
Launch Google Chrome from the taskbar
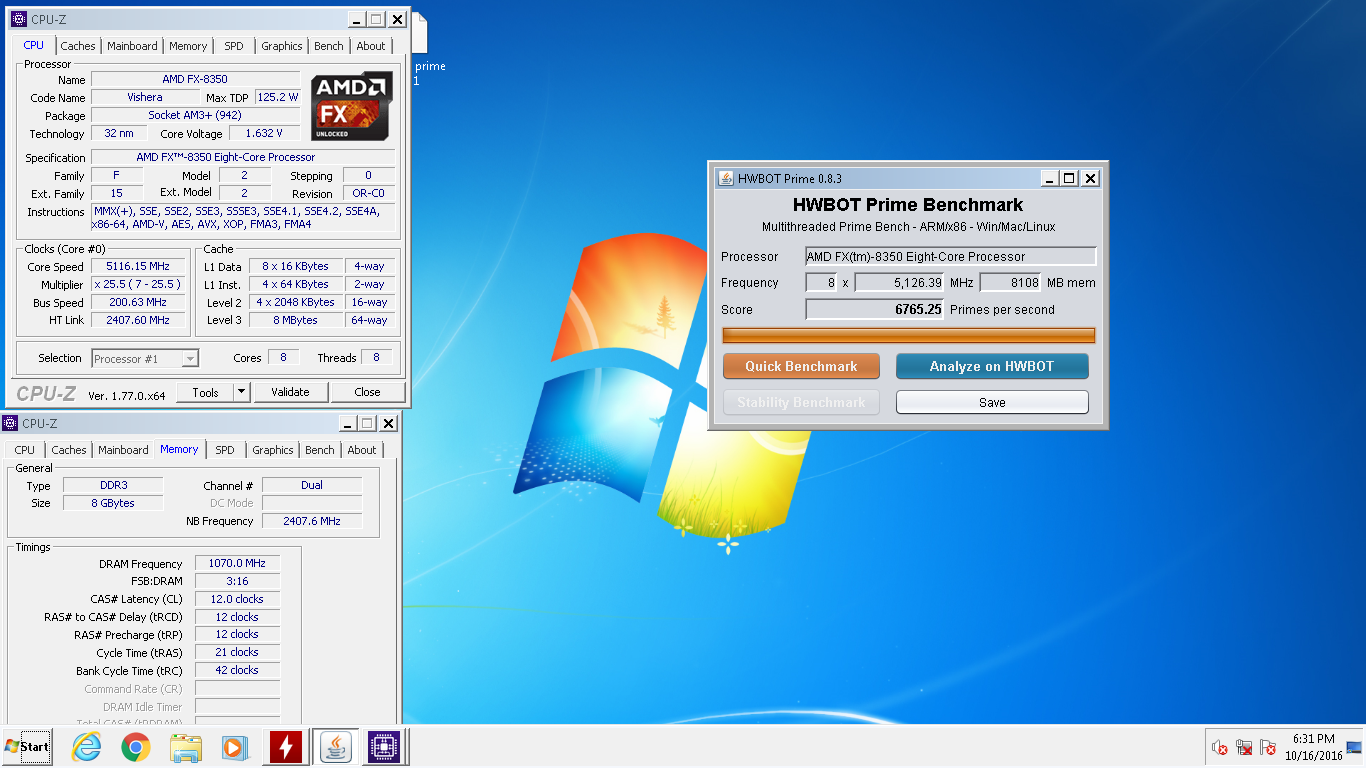[x=136, y=746]
